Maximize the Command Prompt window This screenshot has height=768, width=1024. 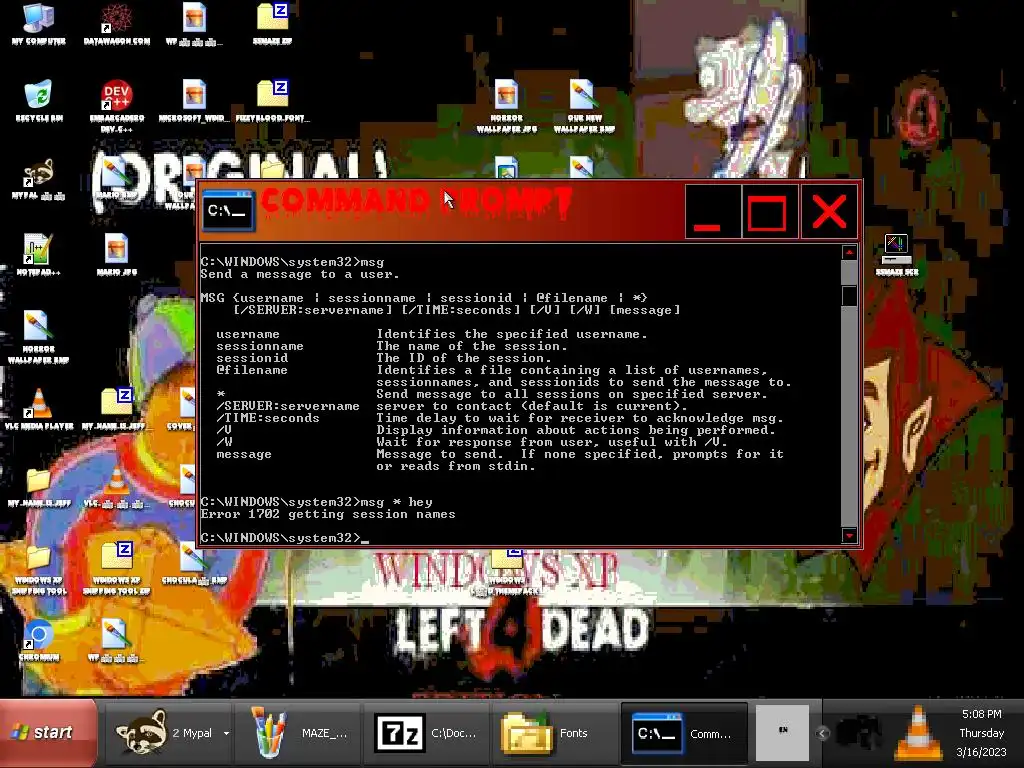pyautogui.click(x=770, y=212)
